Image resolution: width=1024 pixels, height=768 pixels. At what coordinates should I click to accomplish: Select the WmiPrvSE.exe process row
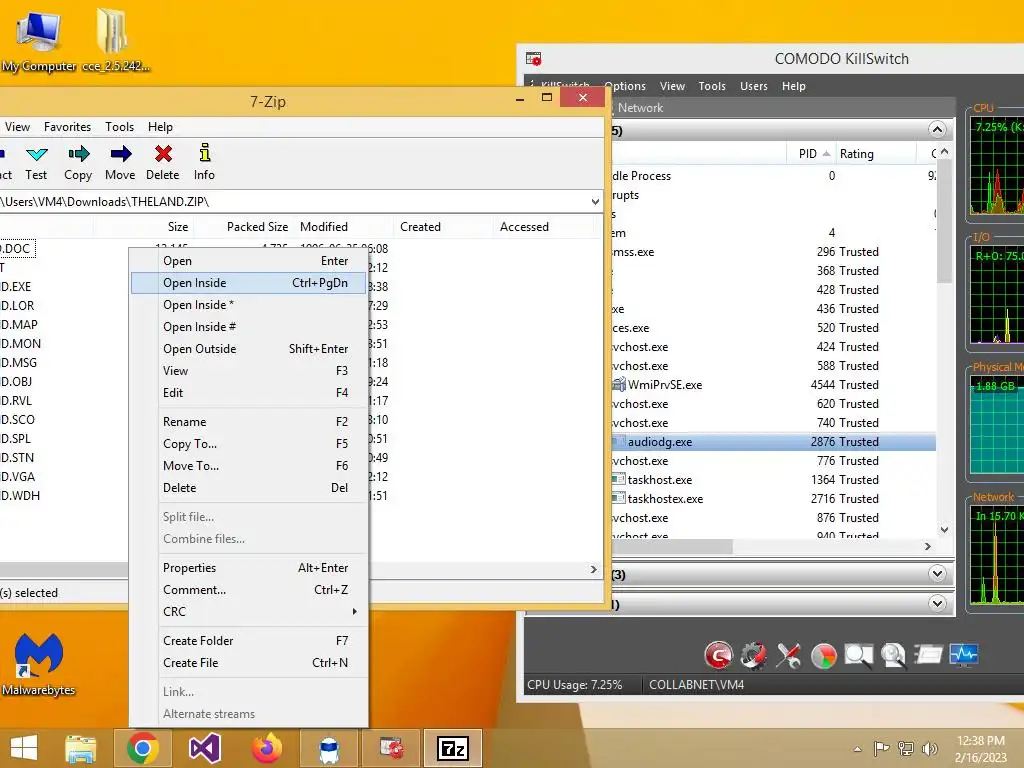pyautogui.click(x=774, y=385)
